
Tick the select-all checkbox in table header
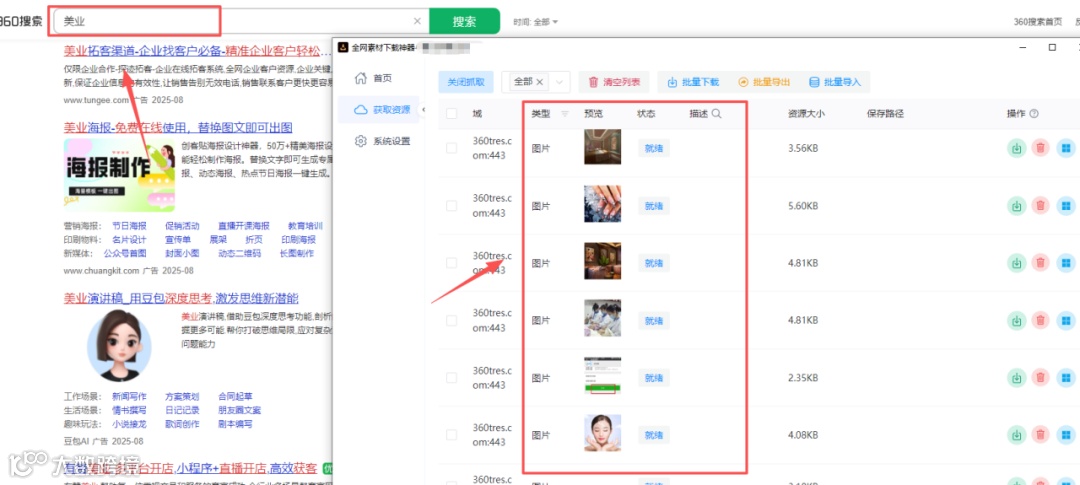coord(451,114)
